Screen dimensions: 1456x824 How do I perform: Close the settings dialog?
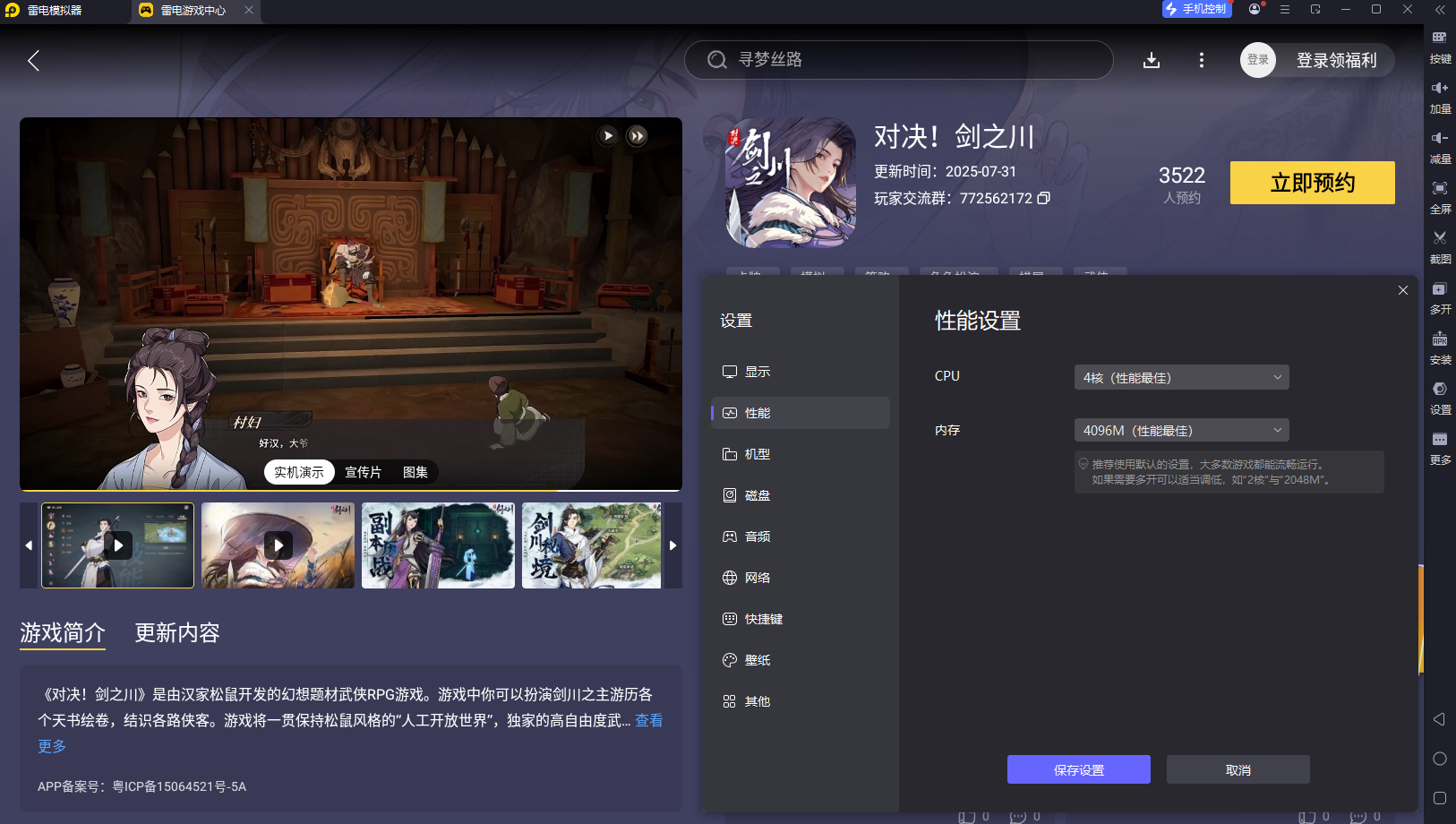click(1403, 290)
